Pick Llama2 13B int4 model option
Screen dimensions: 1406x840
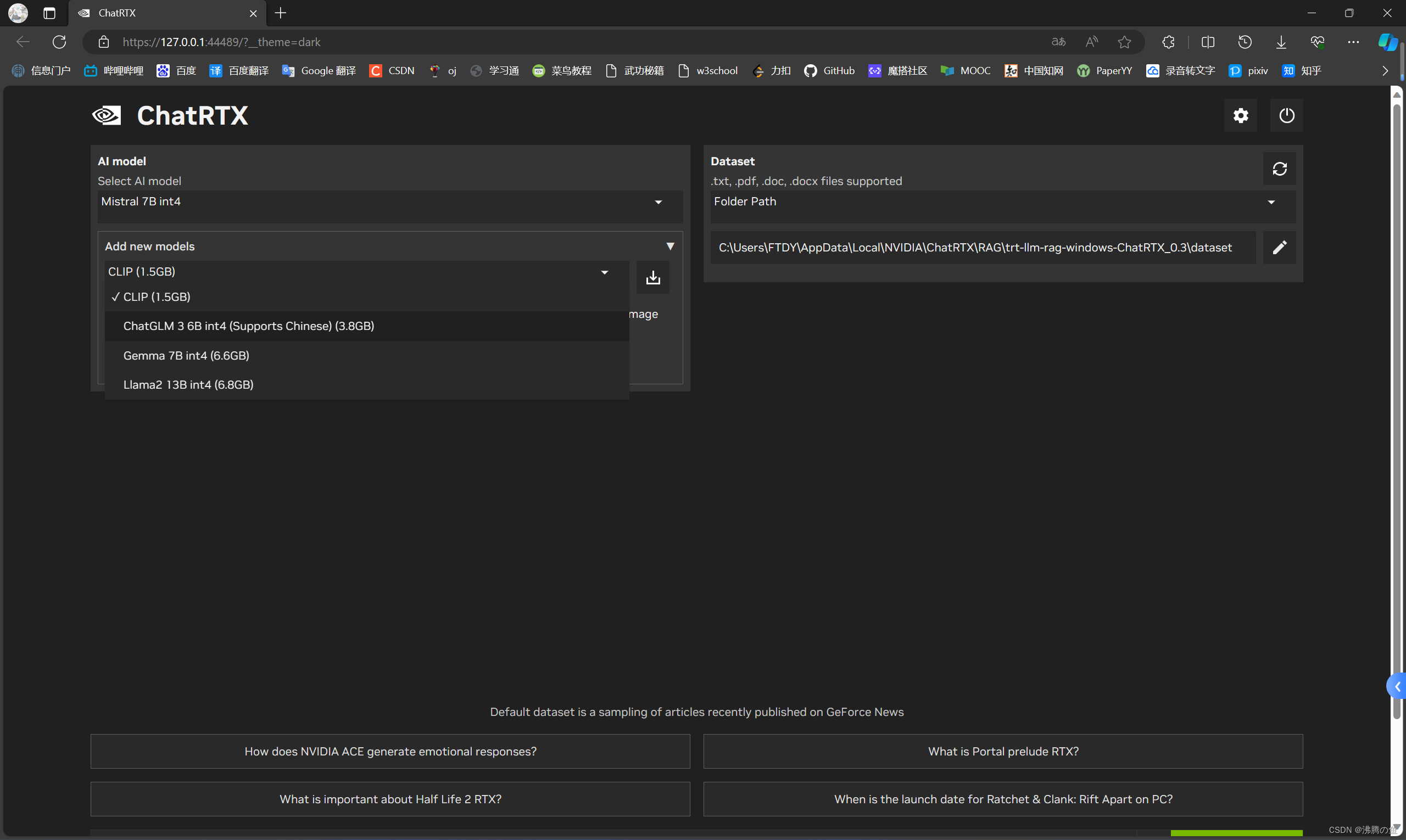188,385
